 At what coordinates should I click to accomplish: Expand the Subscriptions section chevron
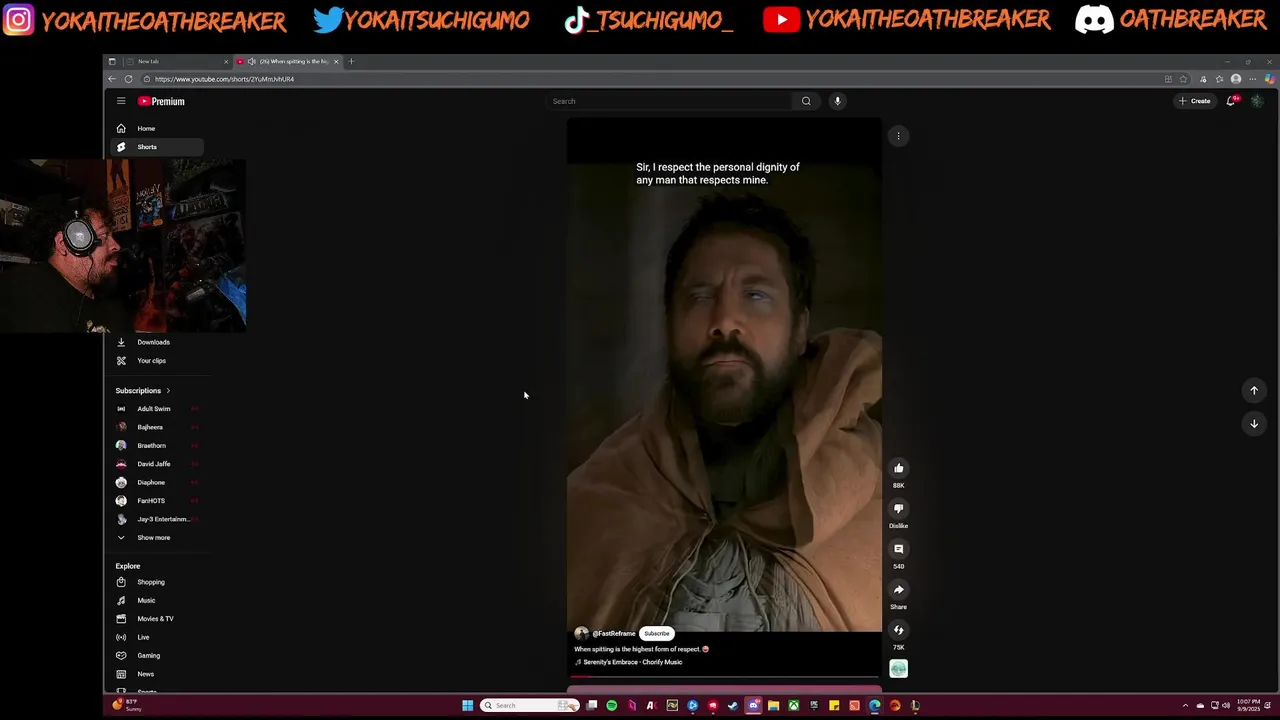[168, 391]
